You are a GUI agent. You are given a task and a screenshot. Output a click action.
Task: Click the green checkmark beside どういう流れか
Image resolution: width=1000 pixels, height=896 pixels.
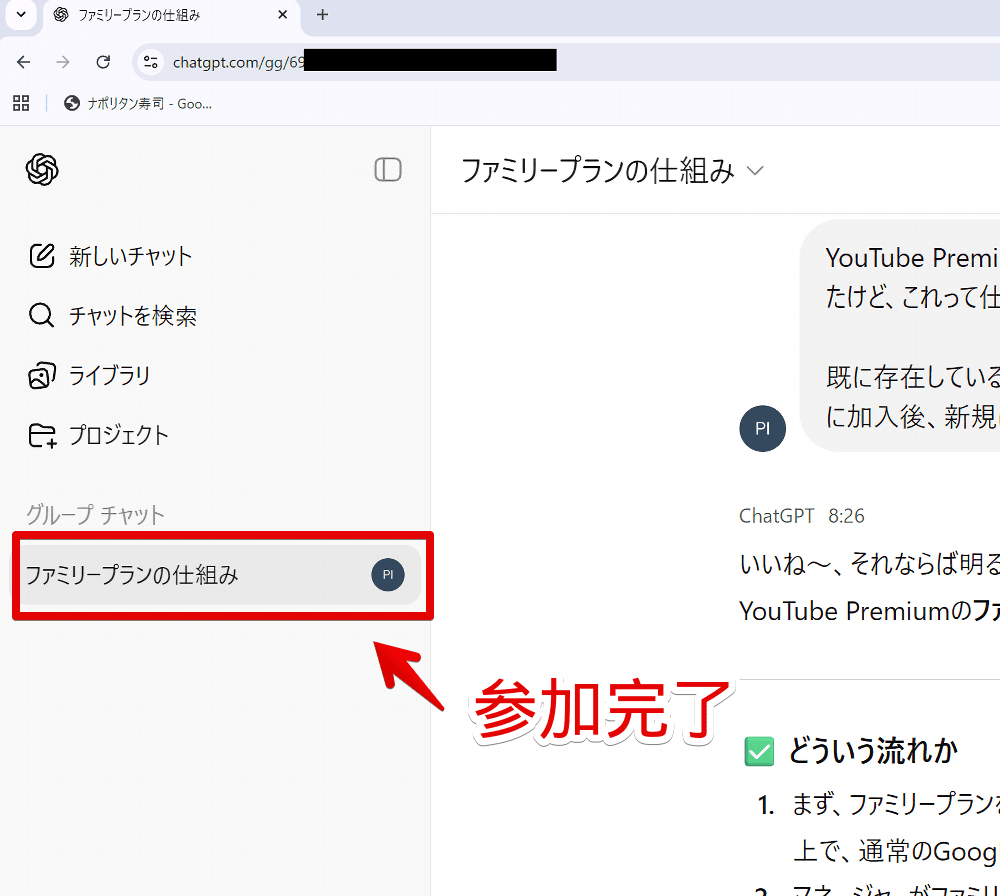tap(759, 751)
